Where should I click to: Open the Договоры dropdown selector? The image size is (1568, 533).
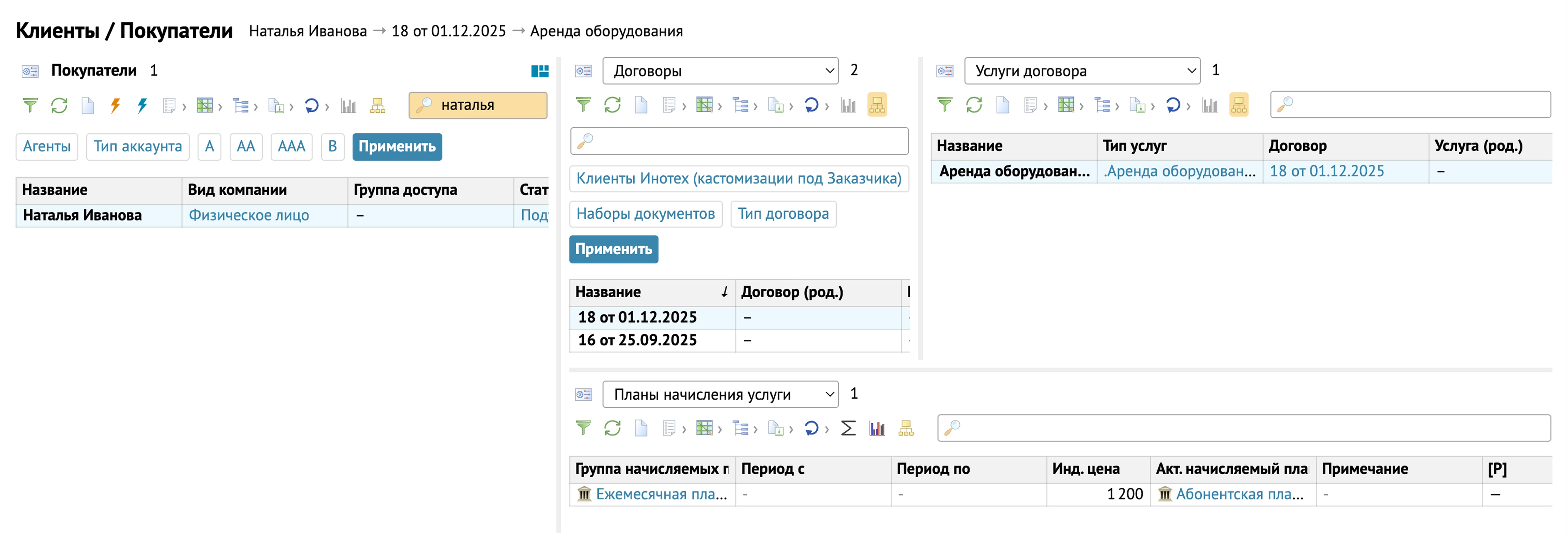click(x=720, y=71)
